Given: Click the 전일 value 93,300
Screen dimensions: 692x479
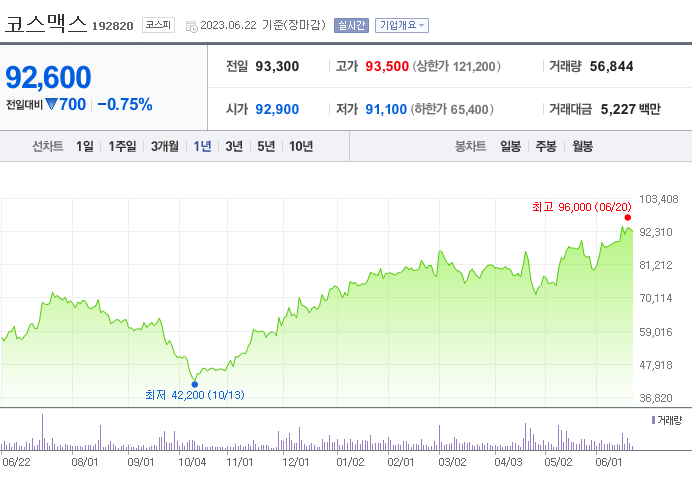Looking at the screenshot, I should click(277, 67).
